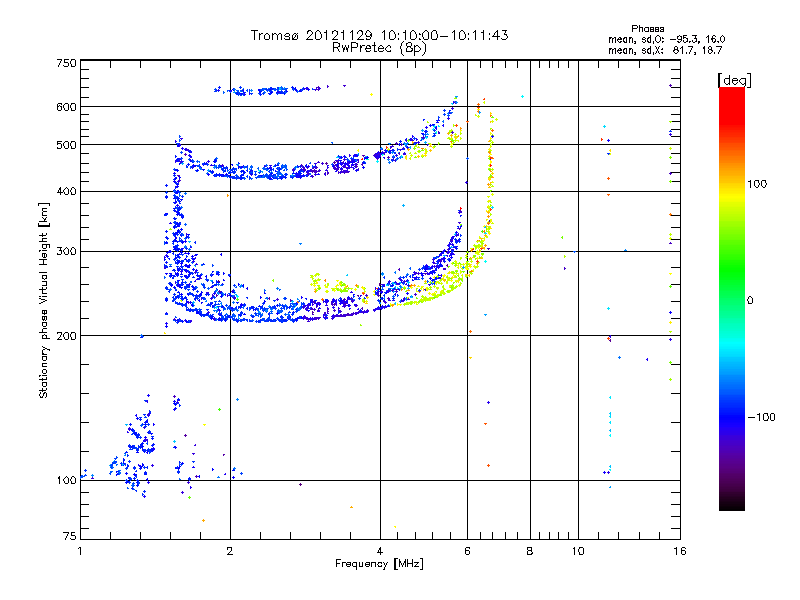Click y-axis label '600'
The height and width of the screenshot is (600, 800).
pyautogui.click(x=66, y=107)
